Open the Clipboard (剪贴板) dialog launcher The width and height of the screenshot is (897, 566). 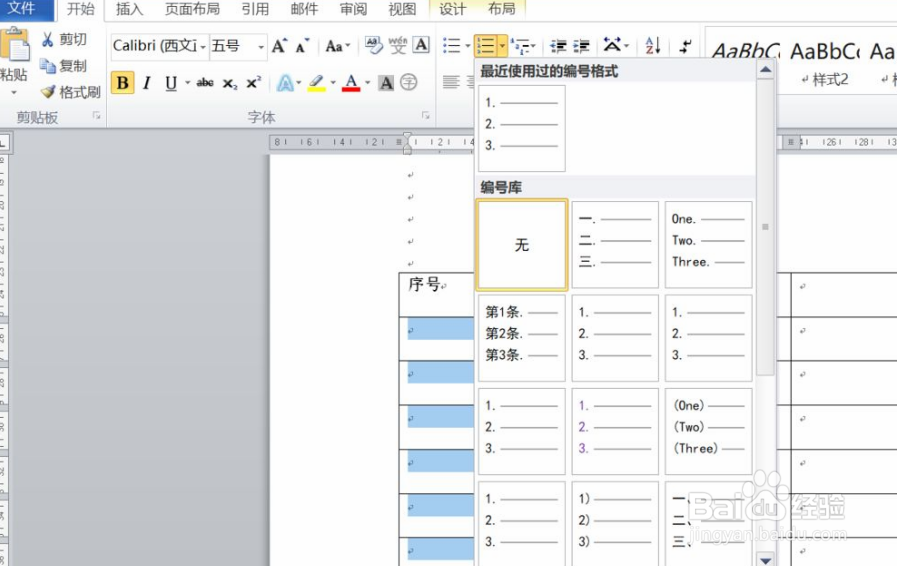tap(96, 116)
